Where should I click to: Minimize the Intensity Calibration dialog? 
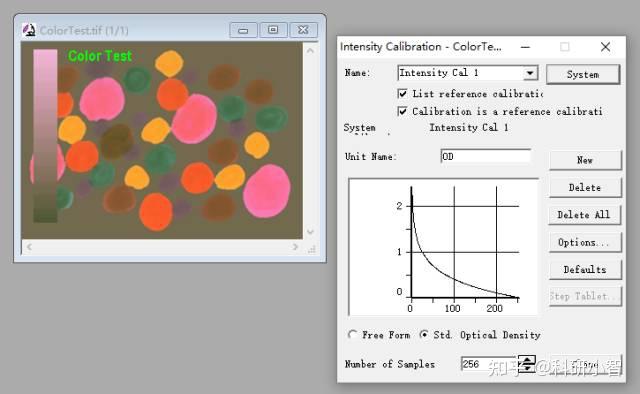(x=526, y=47)
